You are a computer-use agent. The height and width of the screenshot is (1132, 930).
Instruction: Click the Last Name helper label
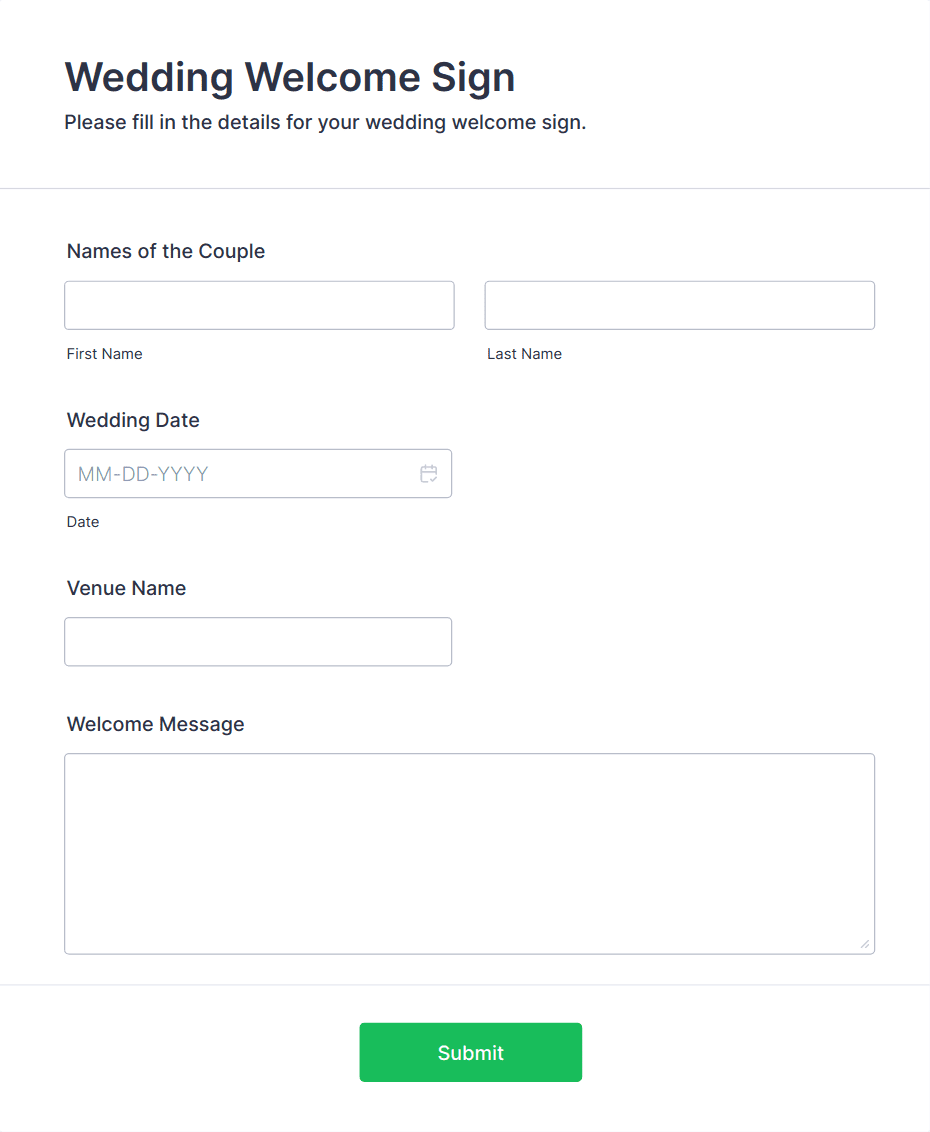[524, 353]
